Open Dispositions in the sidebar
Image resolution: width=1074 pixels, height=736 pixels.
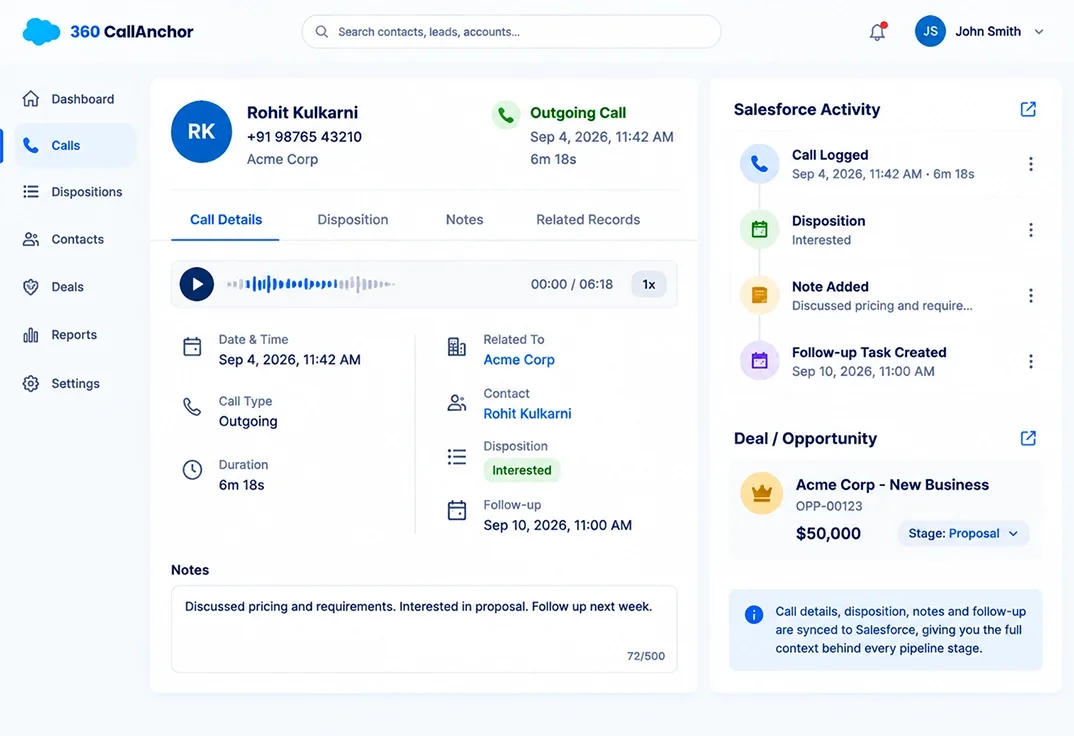[x=75, y=192]
